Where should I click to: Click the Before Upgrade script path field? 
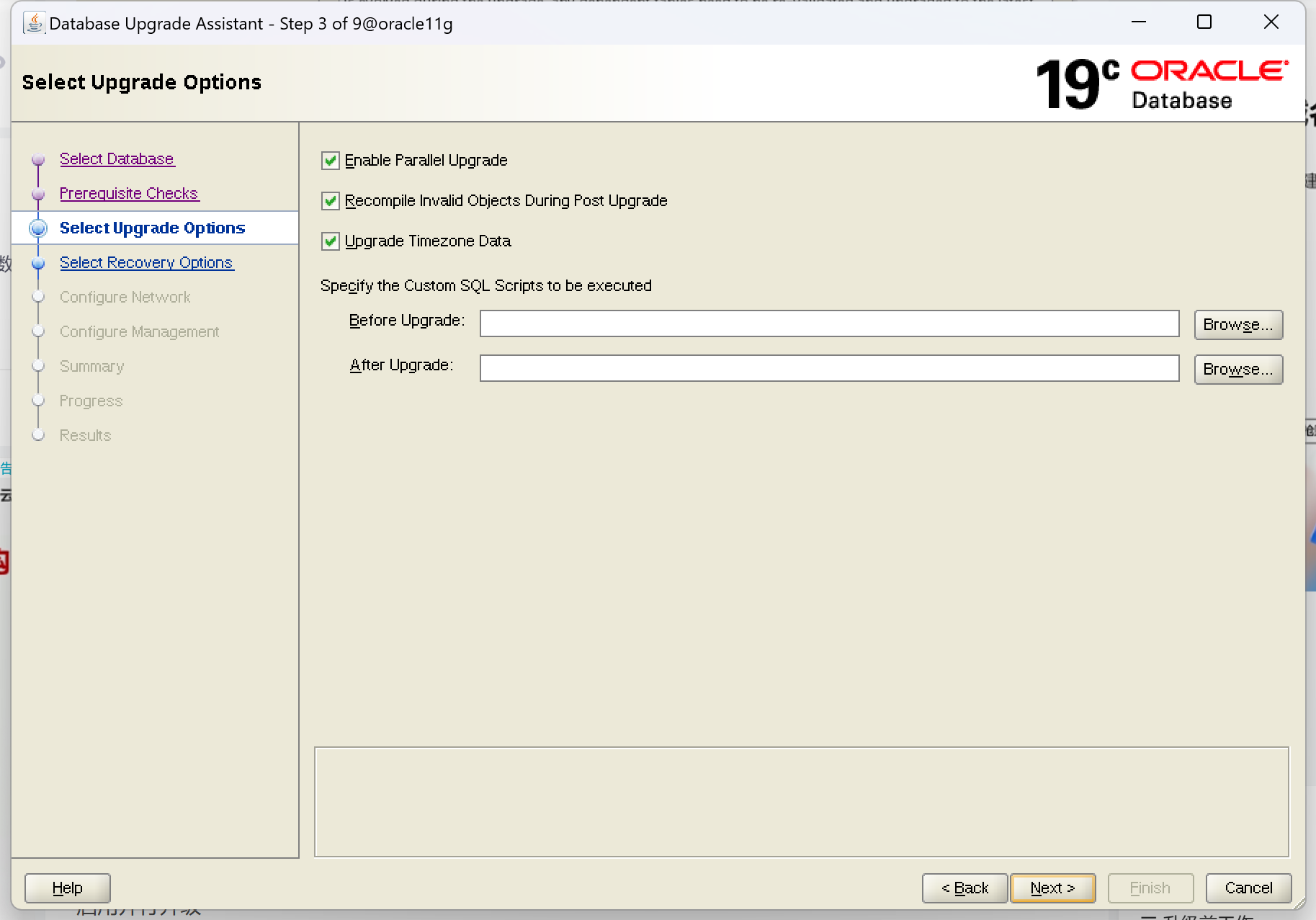(x=829, y=323)
